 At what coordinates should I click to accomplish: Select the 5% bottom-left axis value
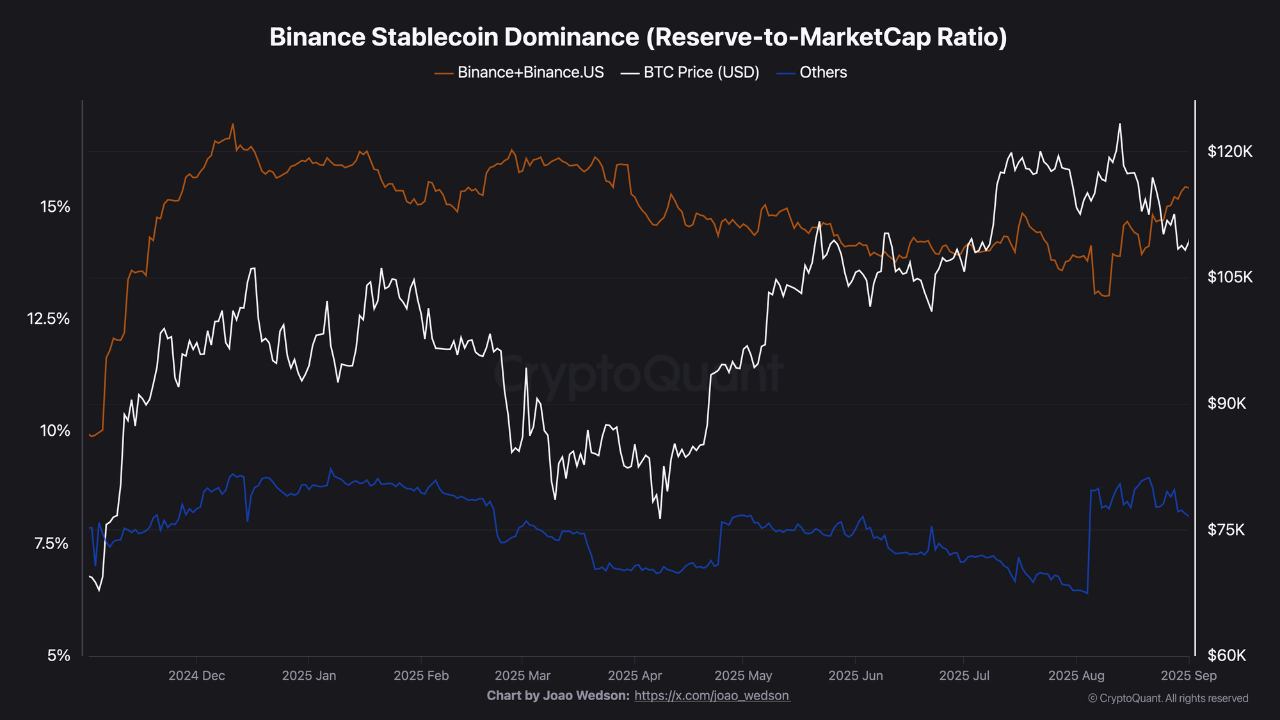point(60,655)
